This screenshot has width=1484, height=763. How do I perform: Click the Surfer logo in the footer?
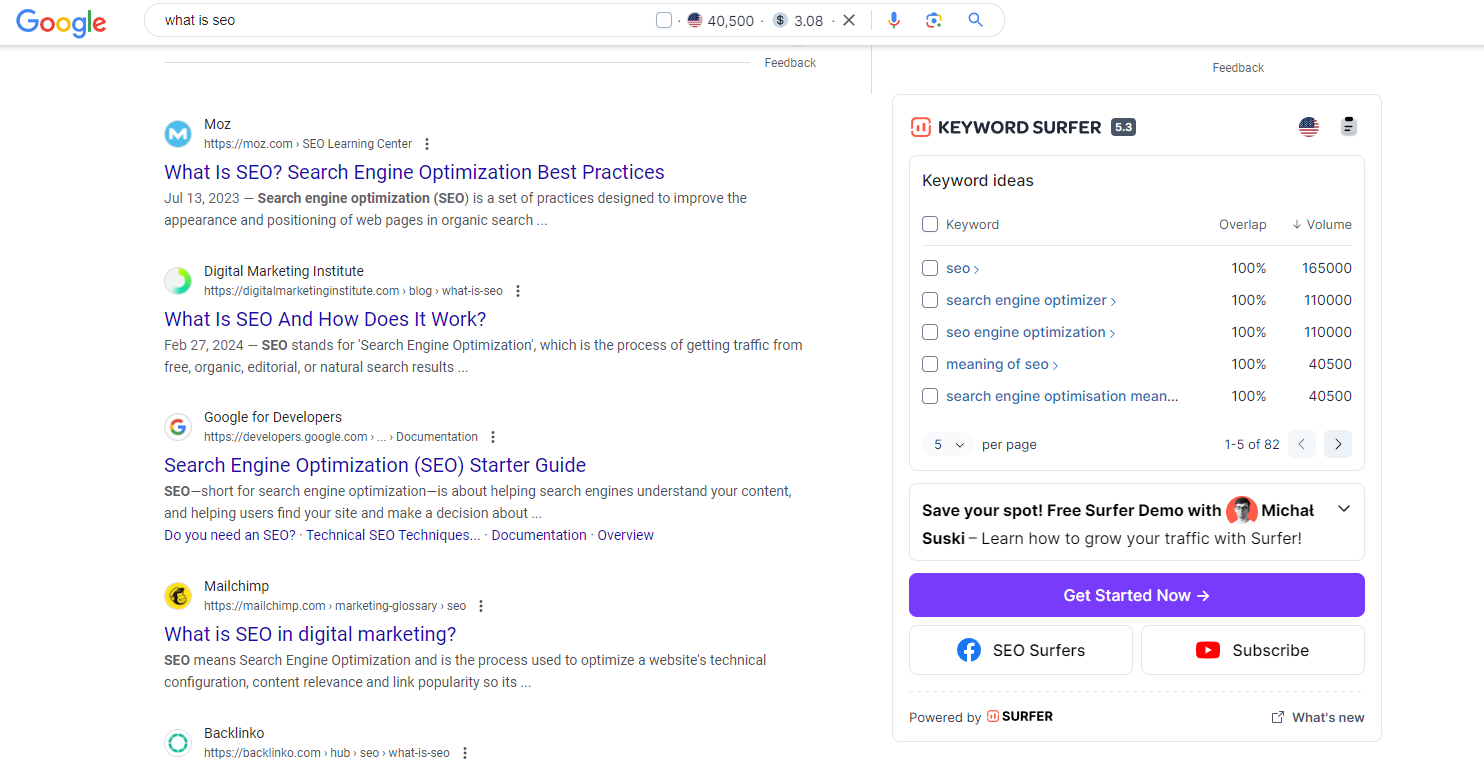[1020, 716]
